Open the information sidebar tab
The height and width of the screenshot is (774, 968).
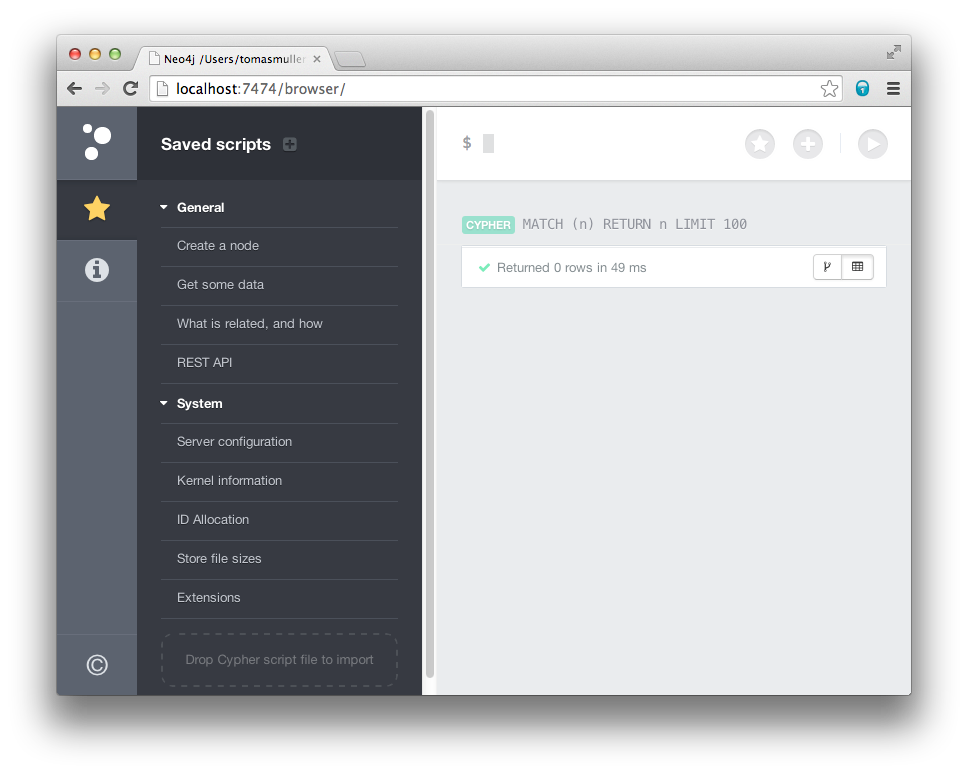[97, 270]
